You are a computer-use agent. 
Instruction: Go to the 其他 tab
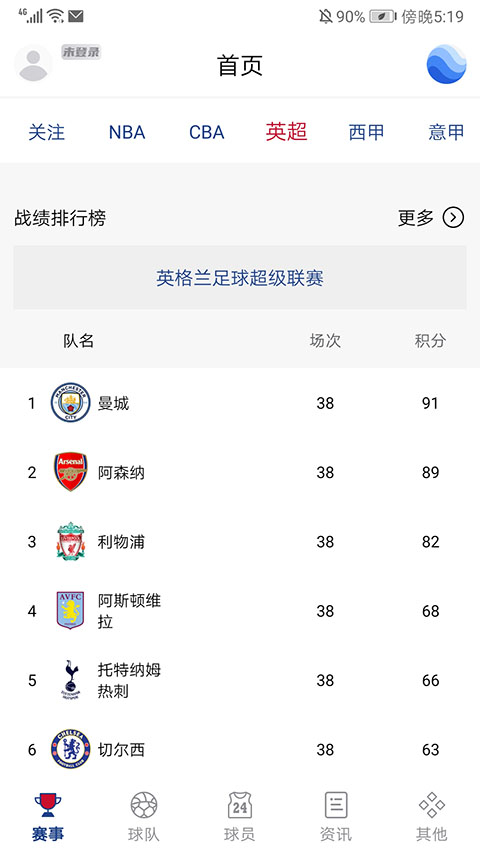(432, 816)
